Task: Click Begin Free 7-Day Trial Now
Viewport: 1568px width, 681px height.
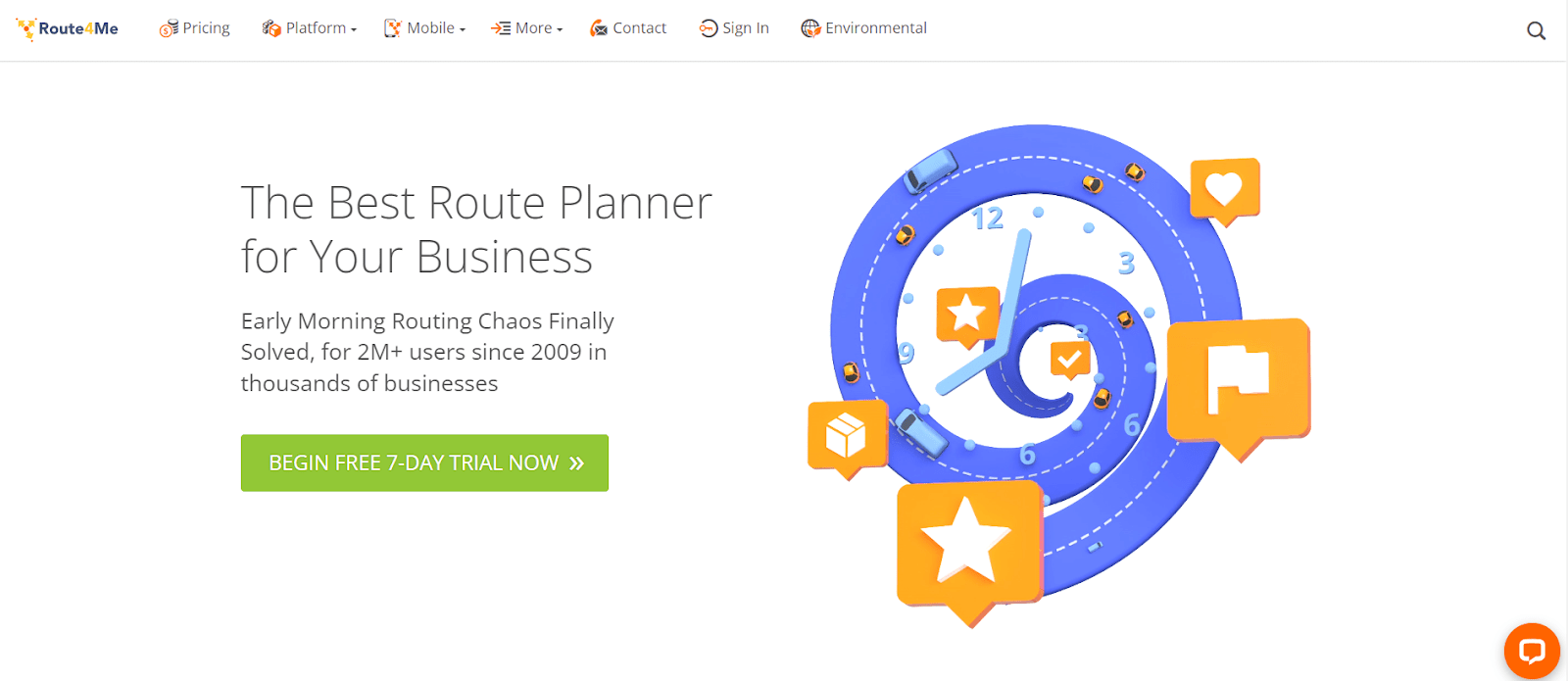Action: click(424, 462)
